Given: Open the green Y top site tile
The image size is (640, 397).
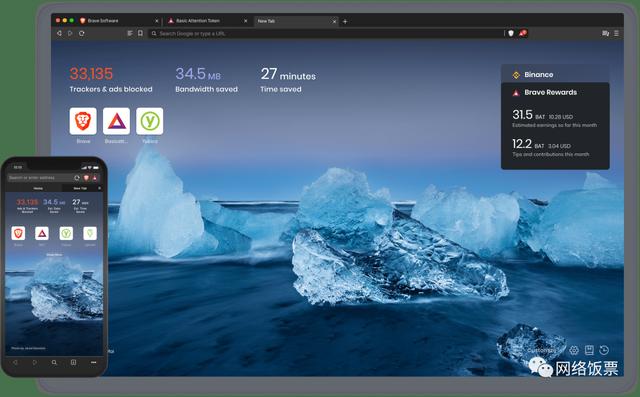Looking at the screenshot, I should click(149, 121).
